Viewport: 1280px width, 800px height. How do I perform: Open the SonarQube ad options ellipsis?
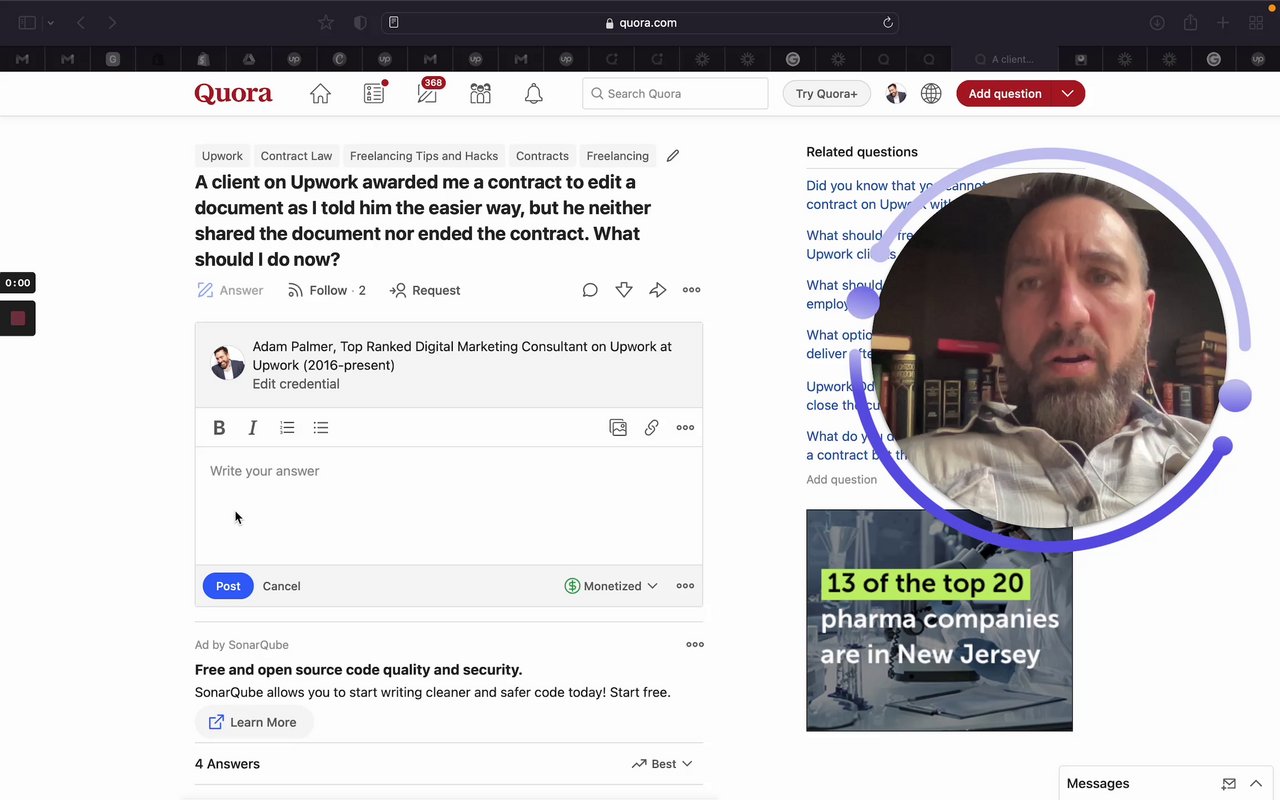695,645
